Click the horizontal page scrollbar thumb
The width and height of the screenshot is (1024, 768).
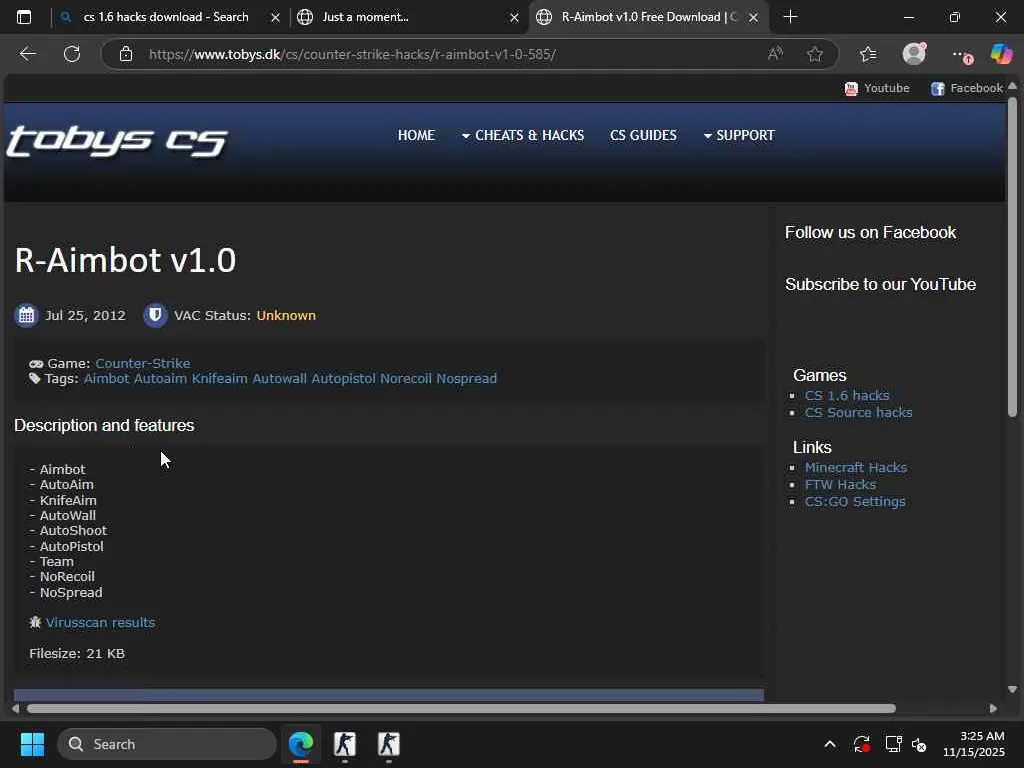tap(461, 709)
